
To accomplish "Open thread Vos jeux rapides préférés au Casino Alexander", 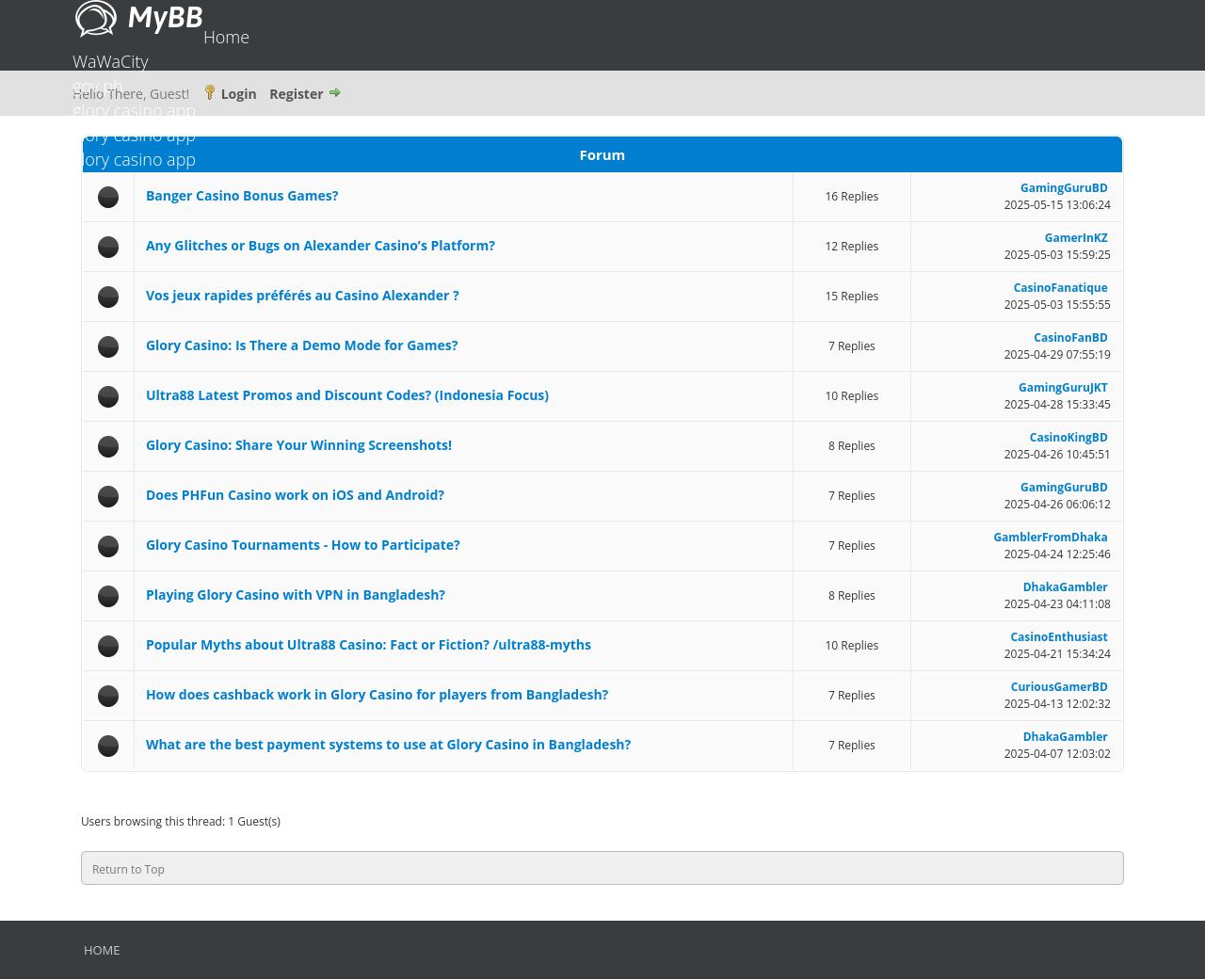I will click(302, 296).
